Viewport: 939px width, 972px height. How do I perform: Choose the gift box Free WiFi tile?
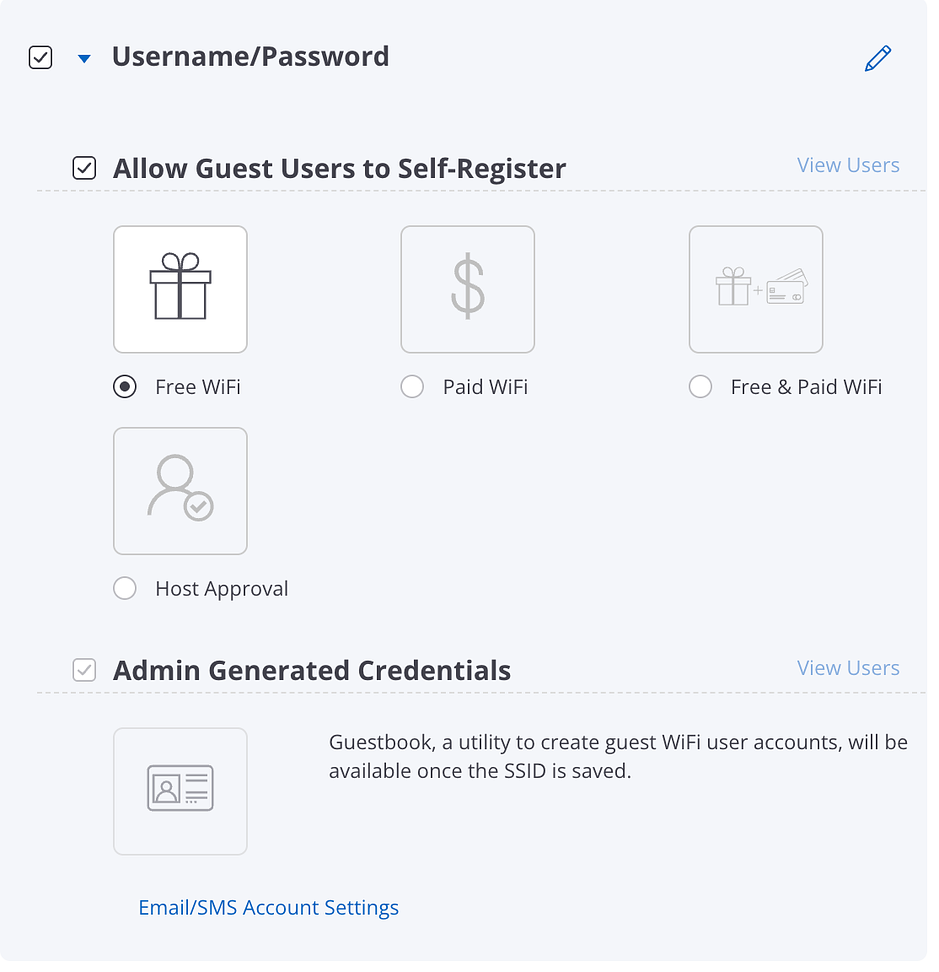point(180,289)
